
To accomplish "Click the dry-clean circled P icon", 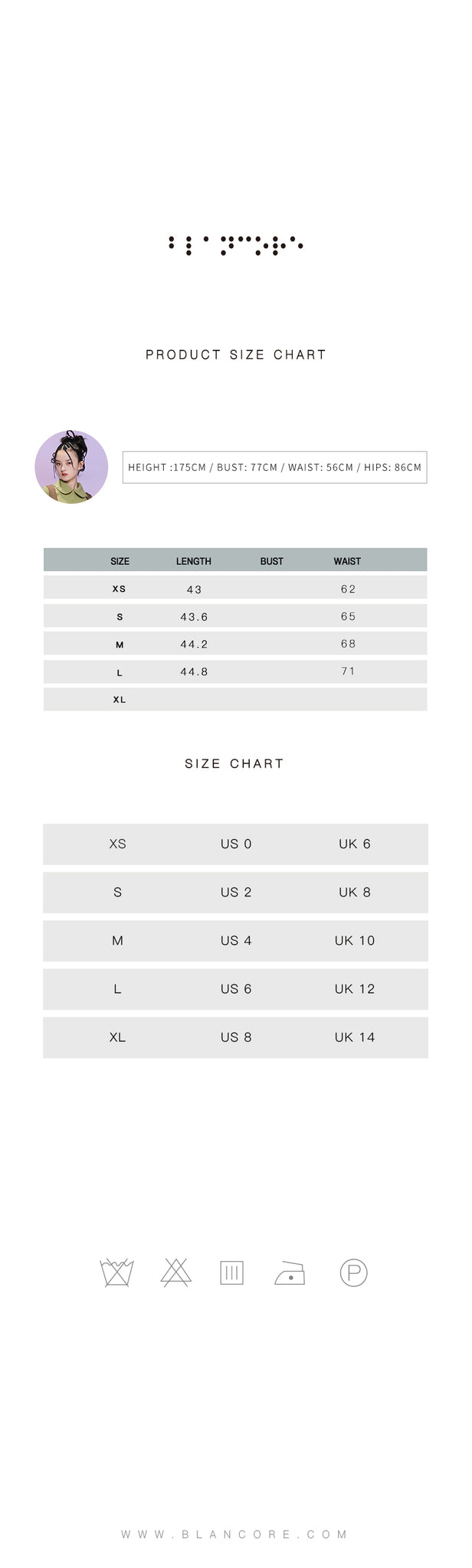I will click(x=353, y=1273).
